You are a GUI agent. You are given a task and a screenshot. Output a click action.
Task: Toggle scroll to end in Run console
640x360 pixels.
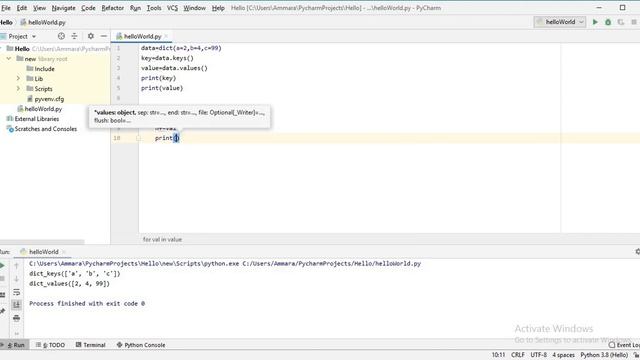click(16, 305)
